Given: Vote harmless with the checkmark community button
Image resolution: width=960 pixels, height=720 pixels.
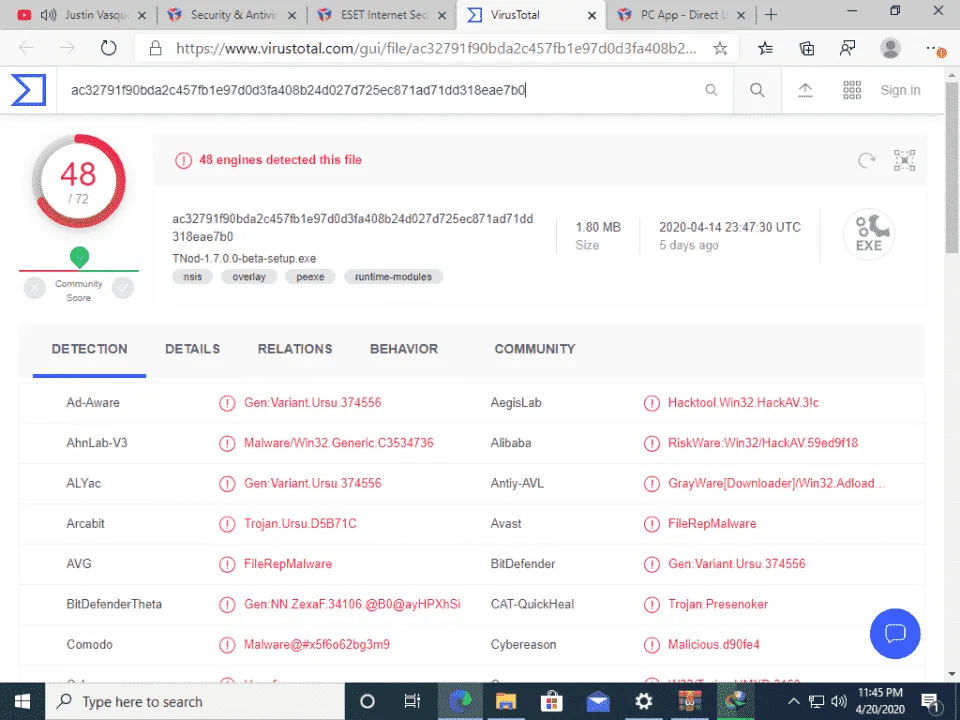Looking at the screenshot, I should [x=123, y=288].
